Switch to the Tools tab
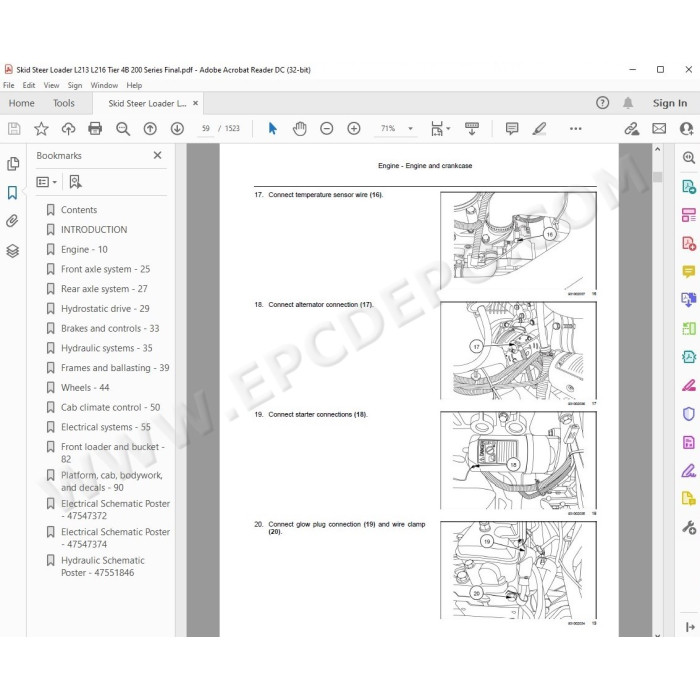700x700 pixels. pyautogui.click(x=64, y=103)
